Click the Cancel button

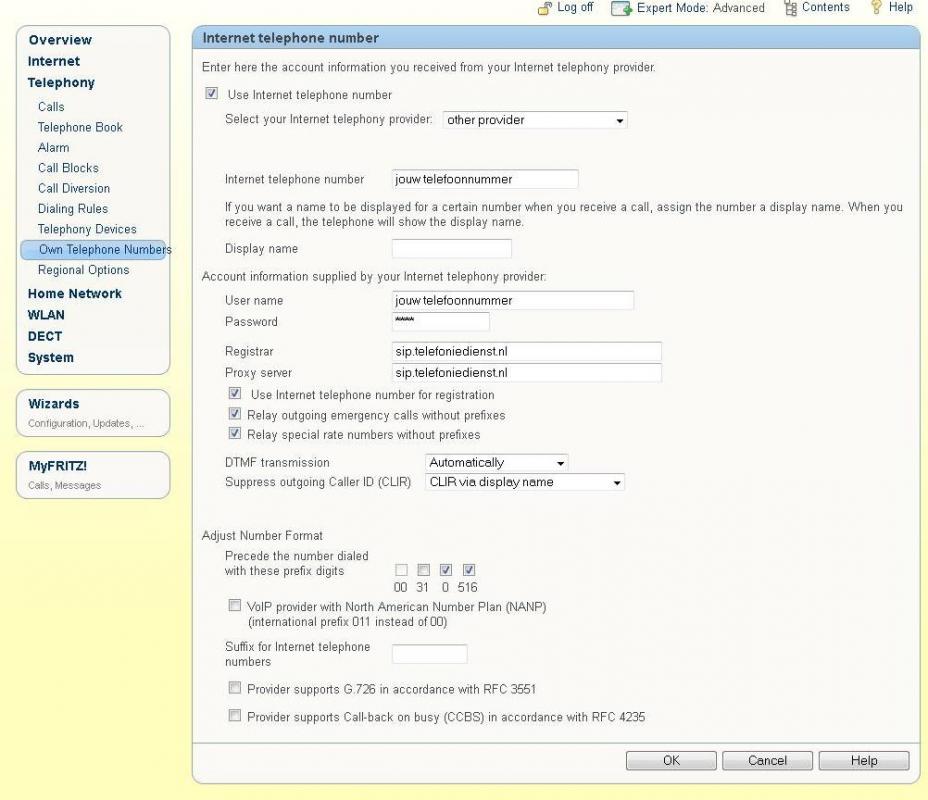pos(767,760)
